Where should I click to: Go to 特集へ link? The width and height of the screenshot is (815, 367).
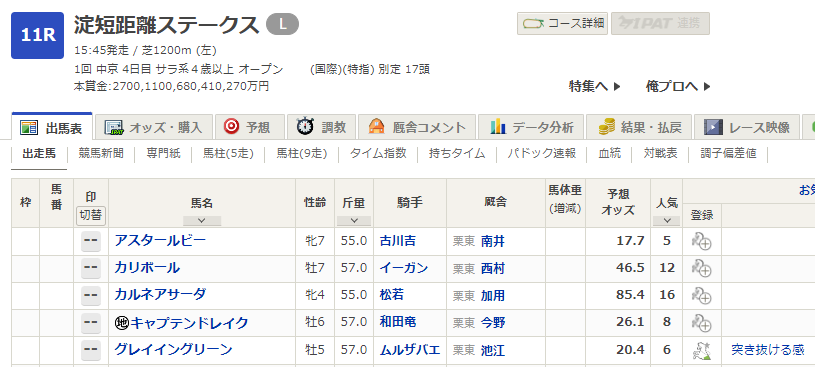click(595, 86)
